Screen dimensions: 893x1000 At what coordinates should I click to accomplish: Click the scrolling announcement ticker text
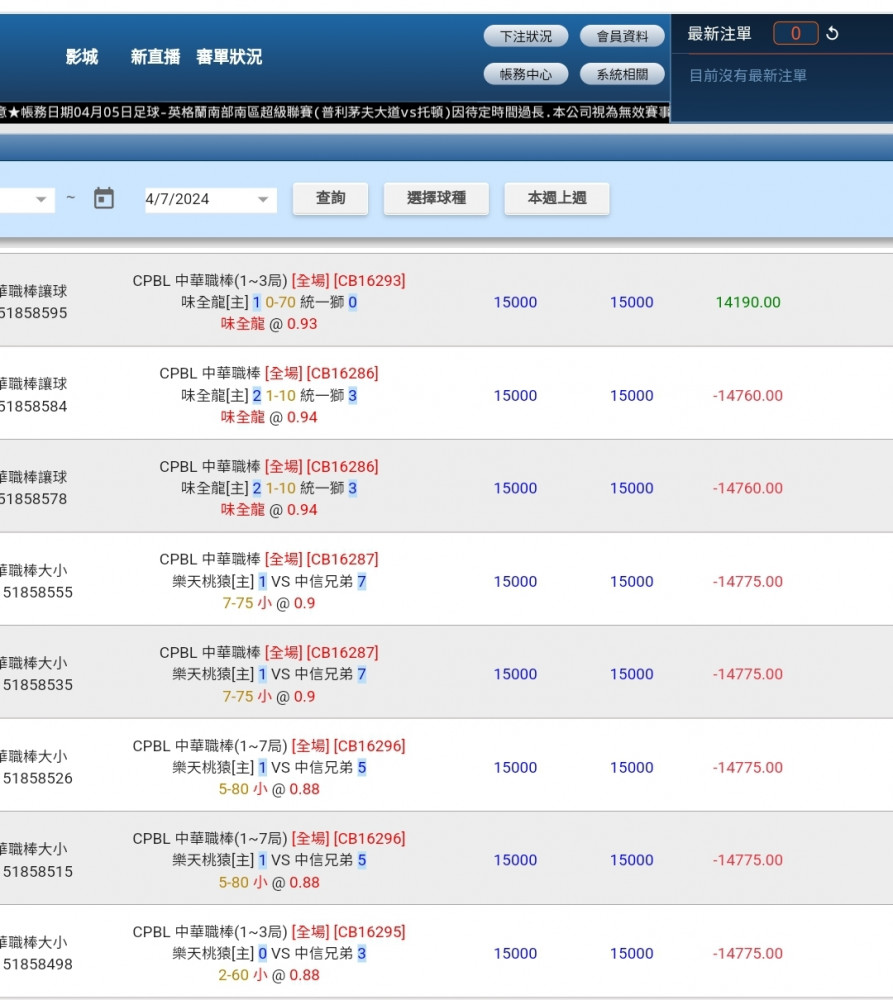[334, 112]
